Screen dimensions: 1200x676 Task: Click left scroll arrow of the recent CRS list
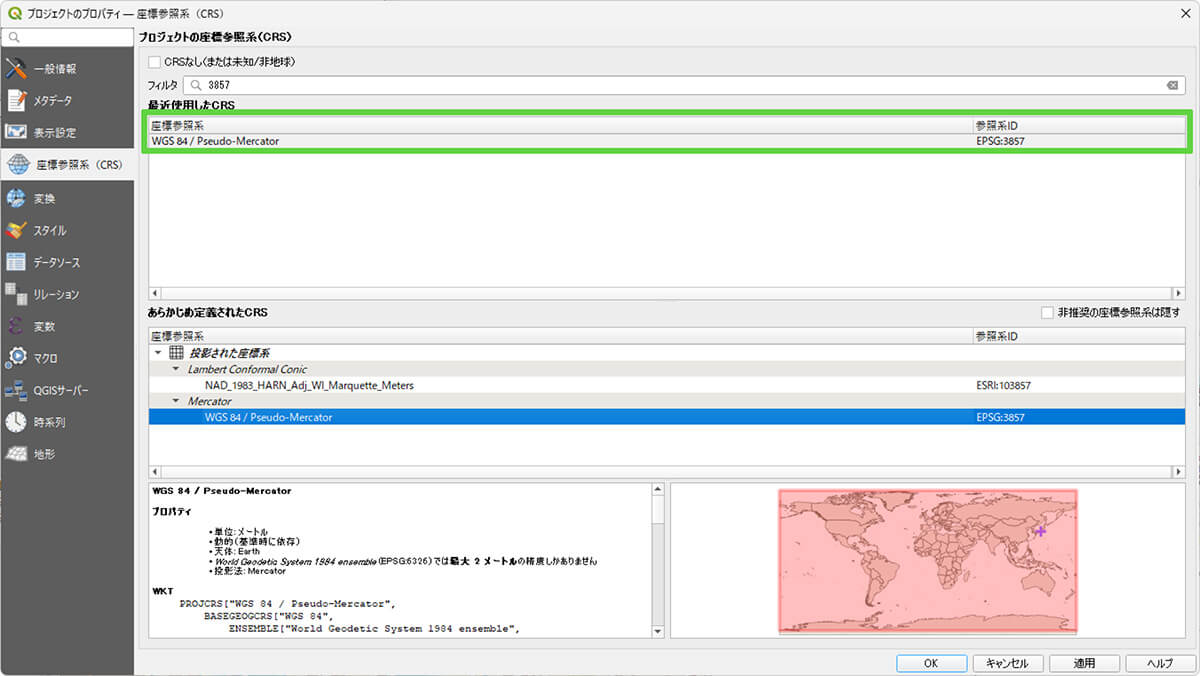click(154, 294)
